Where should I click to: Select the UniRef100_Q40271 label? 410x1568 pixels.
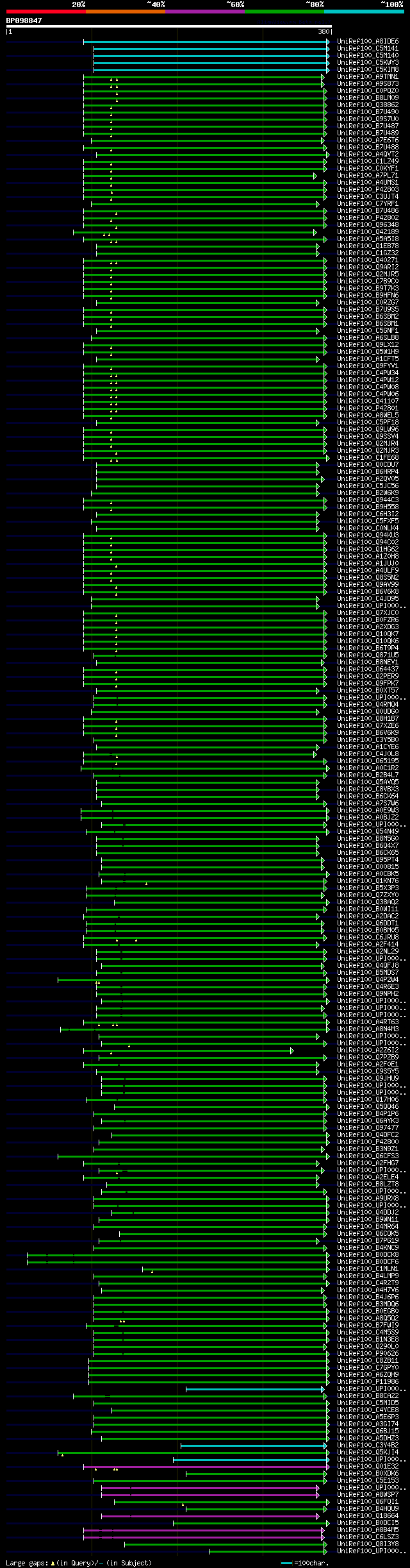[x=368, y=260]
